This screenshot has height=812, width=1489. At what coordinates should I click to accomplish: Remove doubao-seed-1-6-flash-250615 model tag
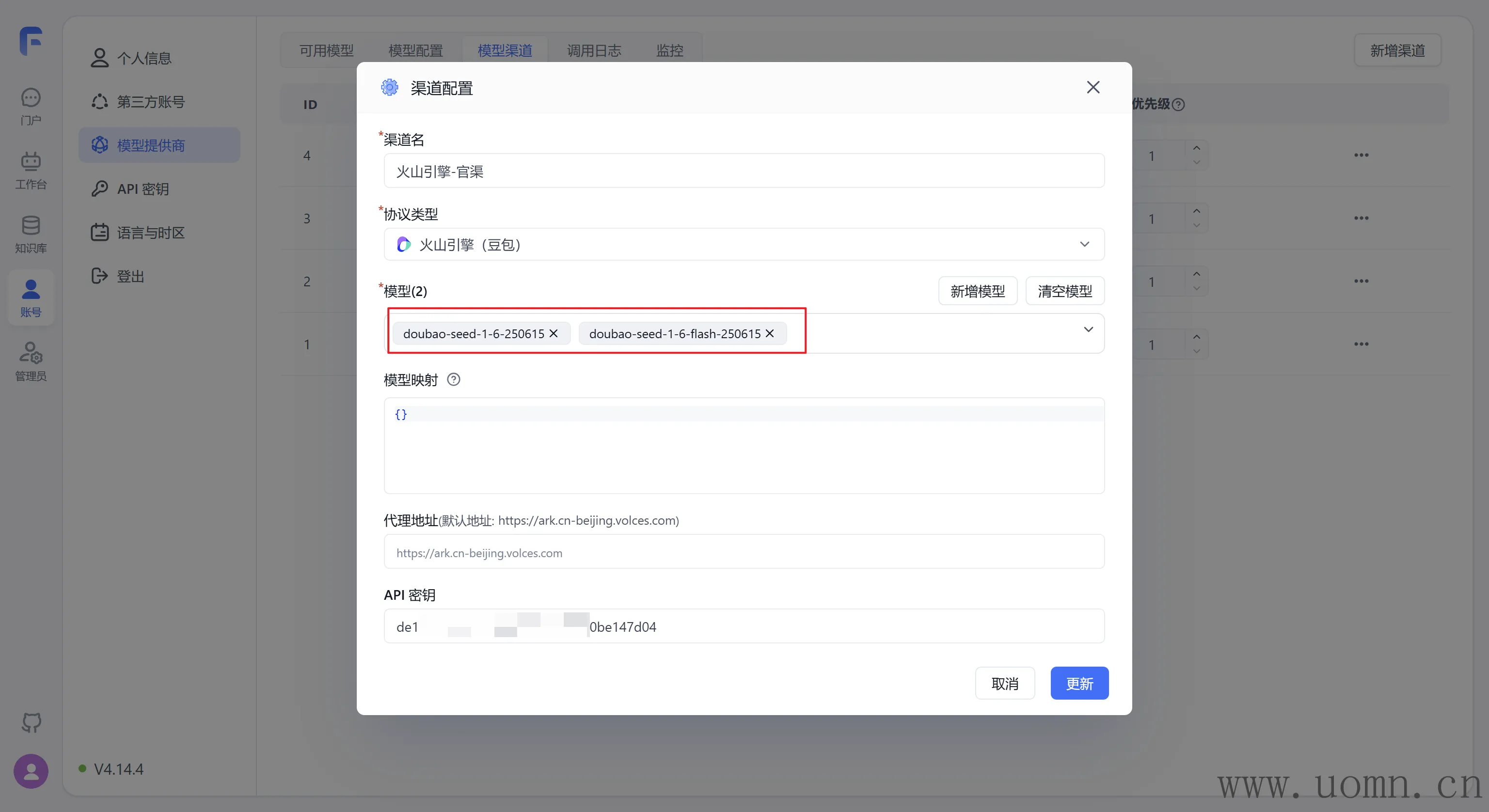click(x=770, y=333)
